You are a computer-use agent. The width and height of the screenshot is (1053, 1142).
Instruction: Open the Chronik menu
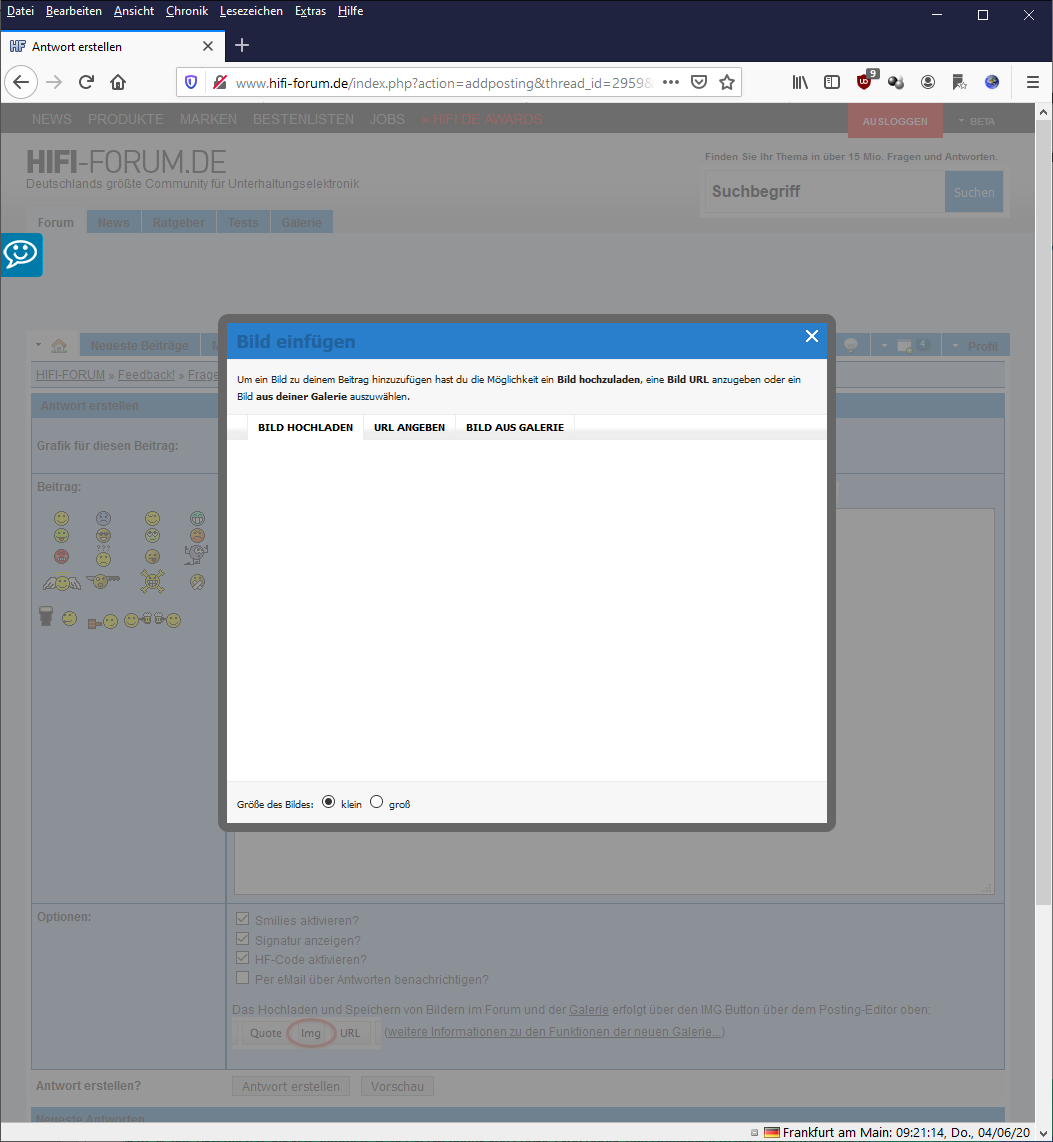186,11
